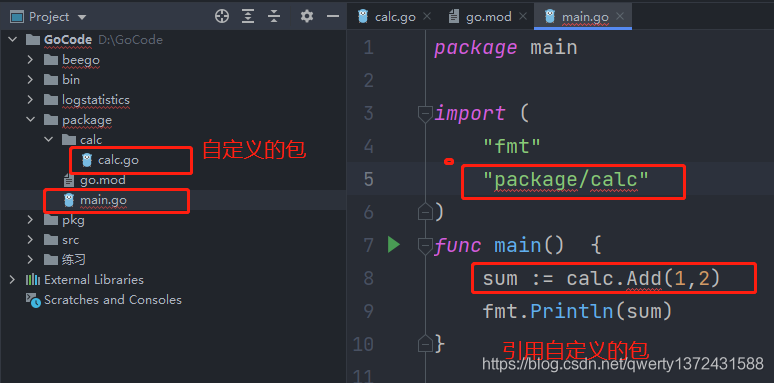The height and width of the screenshot is (383, 774).
Task: Close the main.go tab
Action: [x=620, y=16]
